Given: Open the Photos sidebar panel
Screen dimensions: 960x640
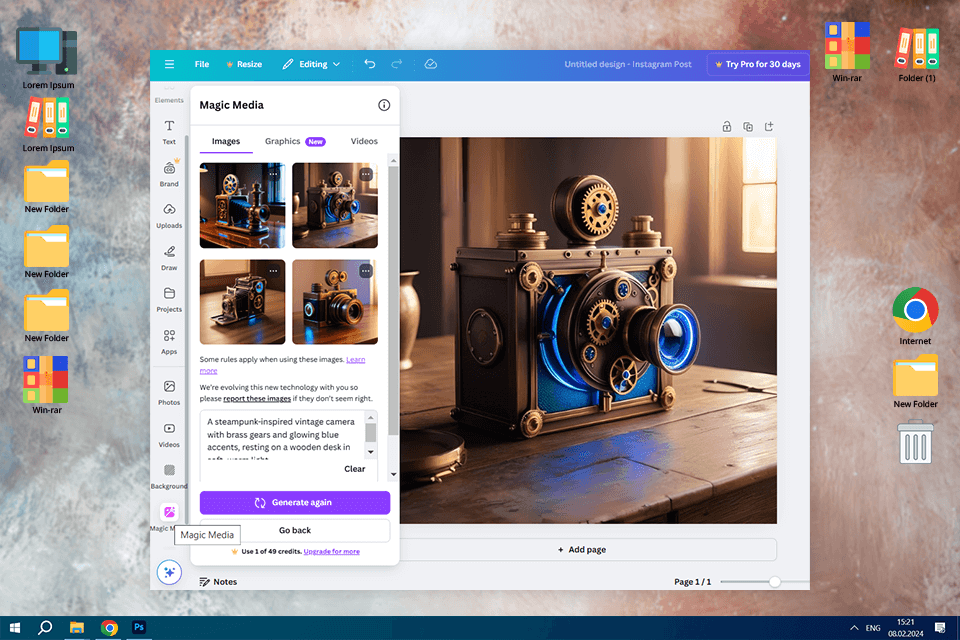Looking at the screenshot, I should click(169, 393).
